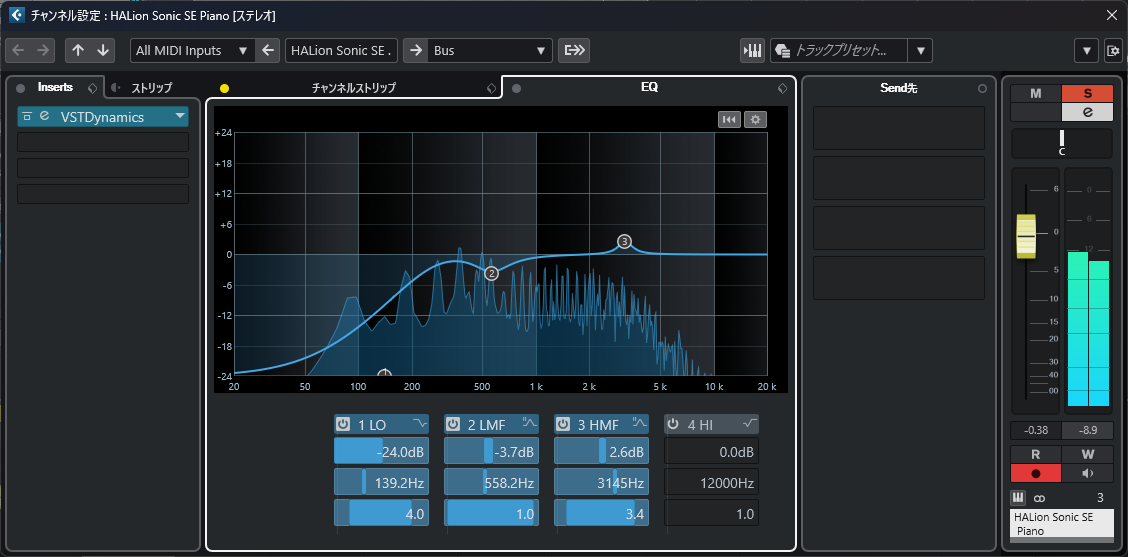Toggle Sends bypass circle

(x=983, y=89)
